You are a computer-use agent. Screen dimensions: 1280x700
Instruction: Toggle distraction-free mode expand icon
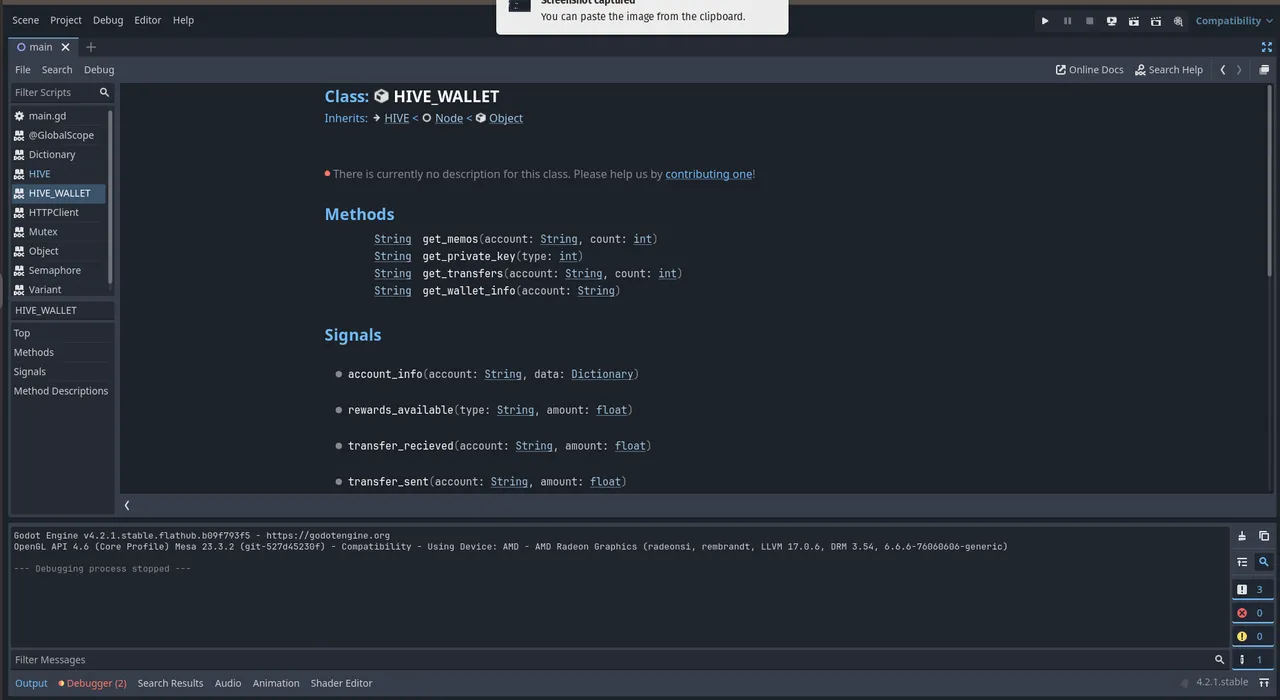pyautogui.click(x=1267, y=47)
